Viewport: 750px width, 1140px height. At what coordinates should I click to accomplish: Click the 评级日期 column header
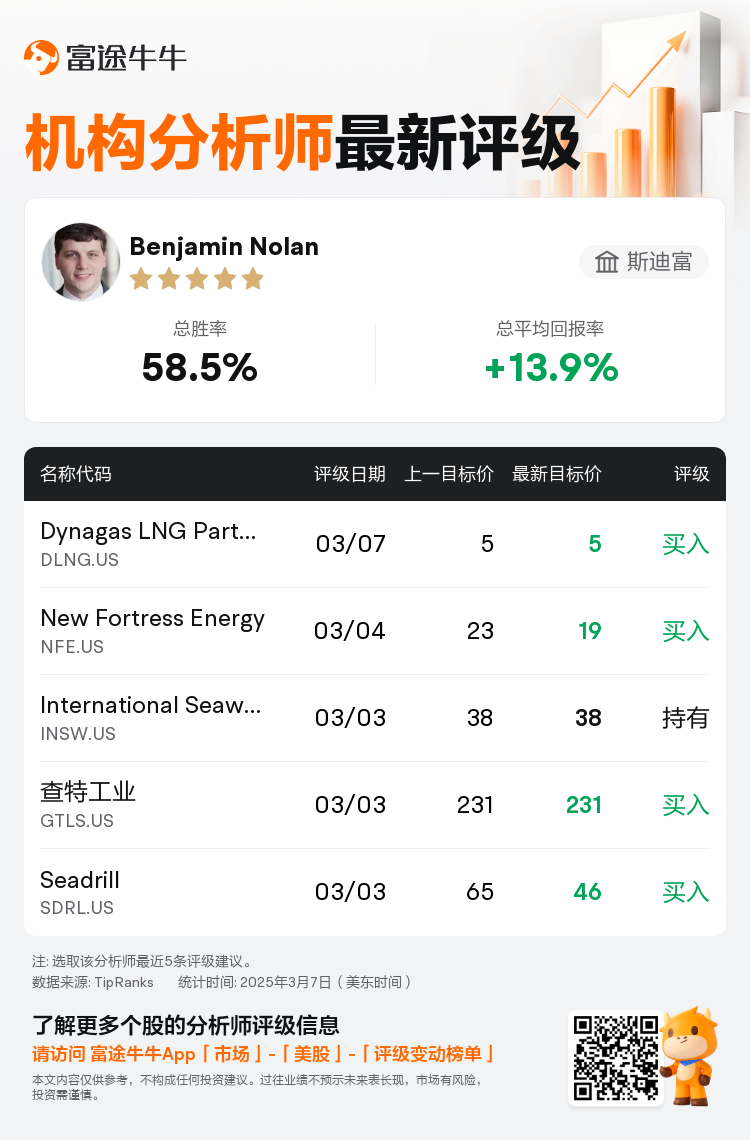click(350, 474)
